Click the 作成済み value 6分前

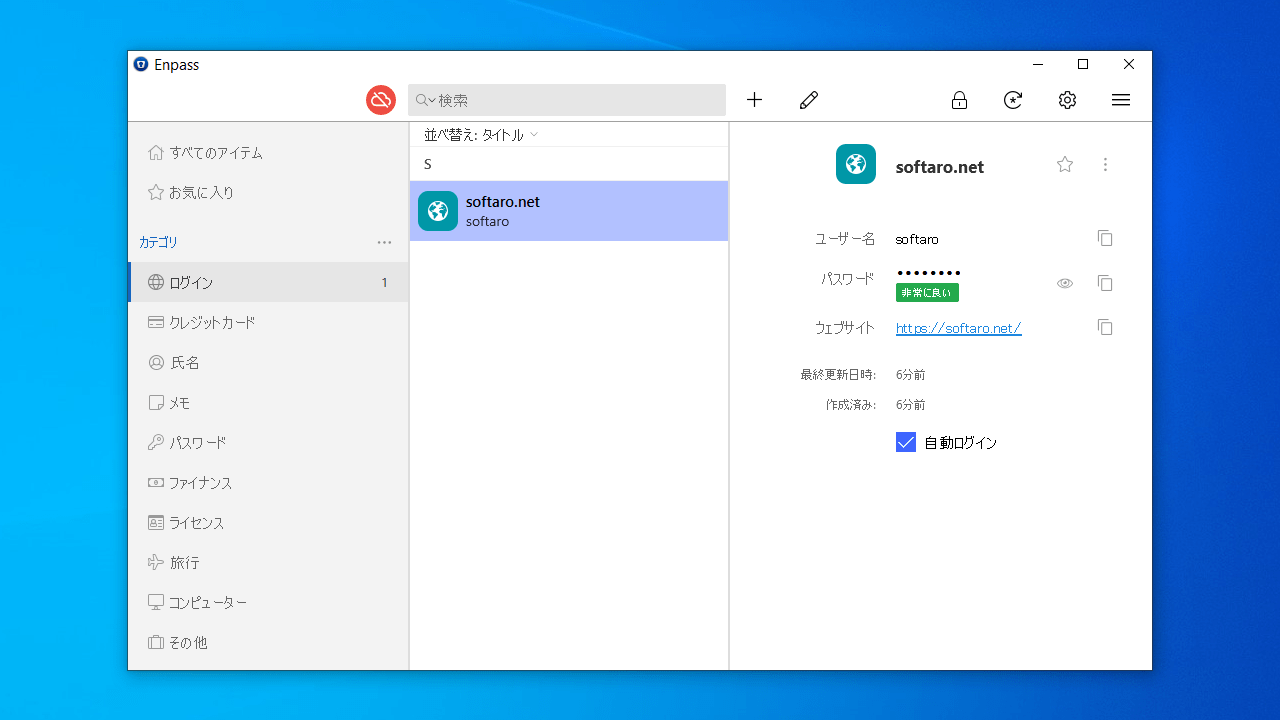click(911, 405)
